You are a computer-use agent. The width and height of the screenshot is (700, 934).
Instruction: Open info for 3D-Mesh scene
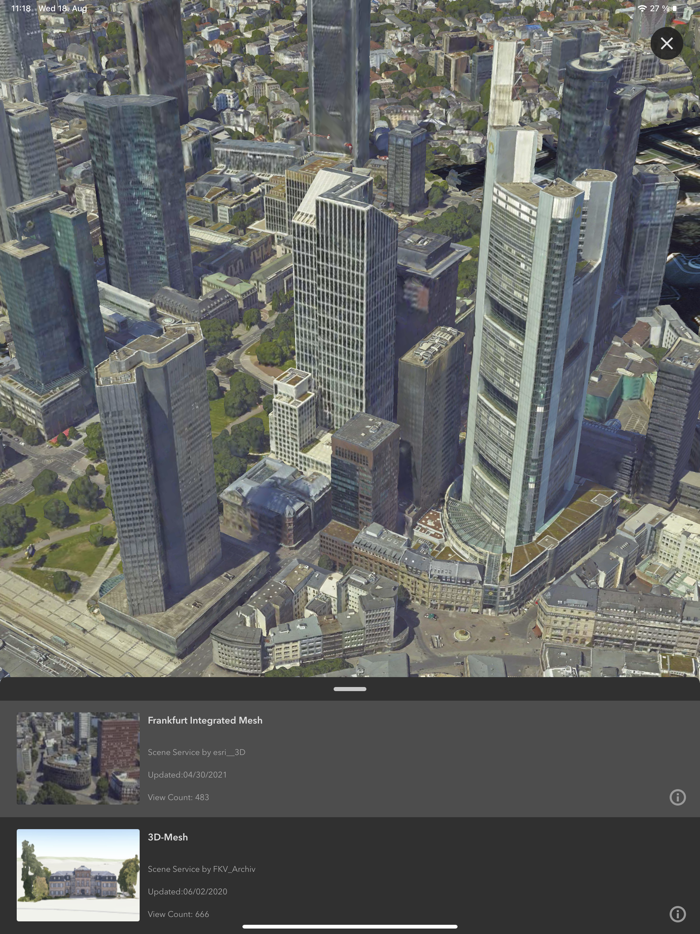pos(677,914)
